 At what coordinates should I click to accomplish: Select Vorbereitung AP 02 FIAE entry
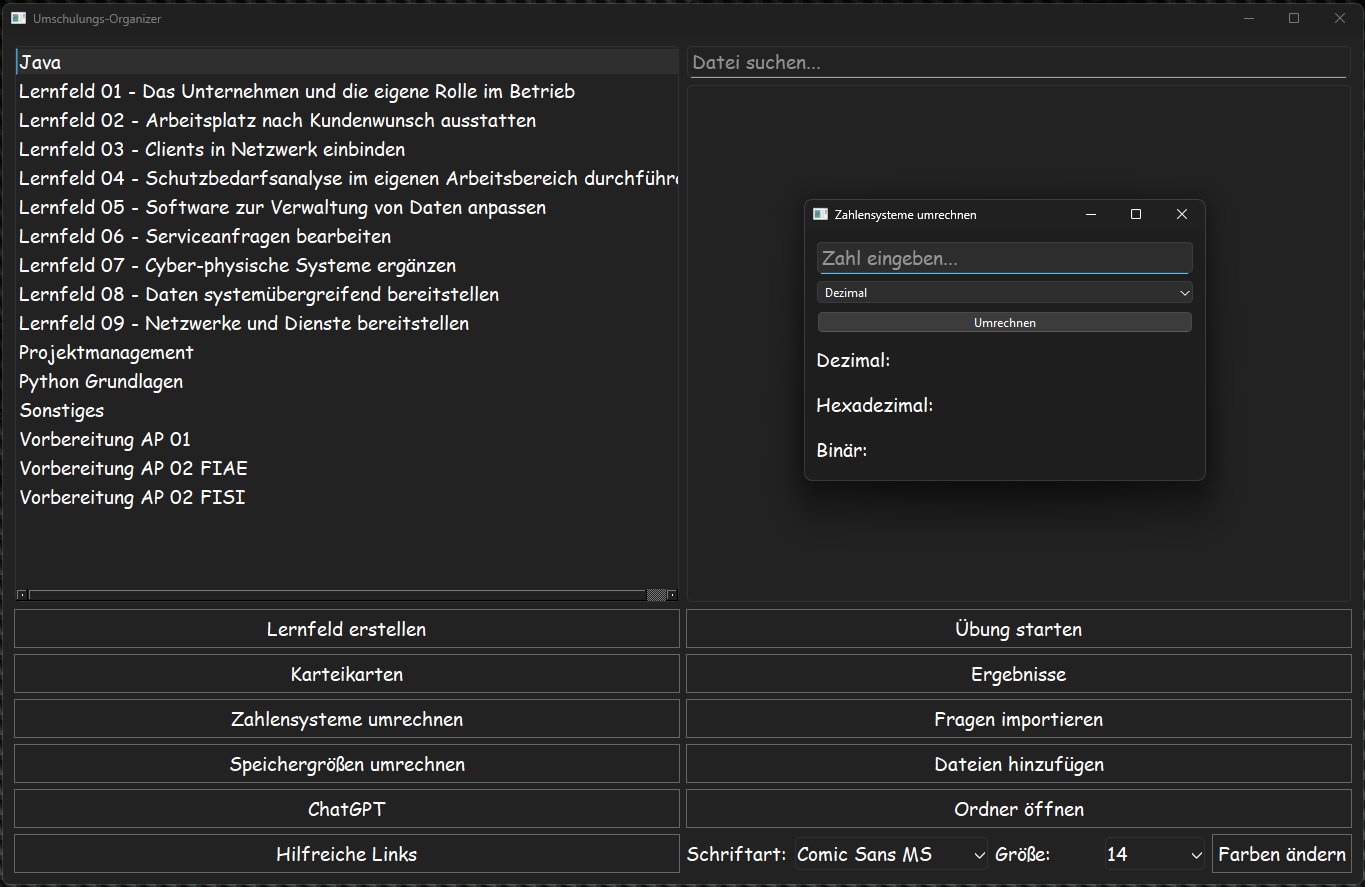click(347, 468)
